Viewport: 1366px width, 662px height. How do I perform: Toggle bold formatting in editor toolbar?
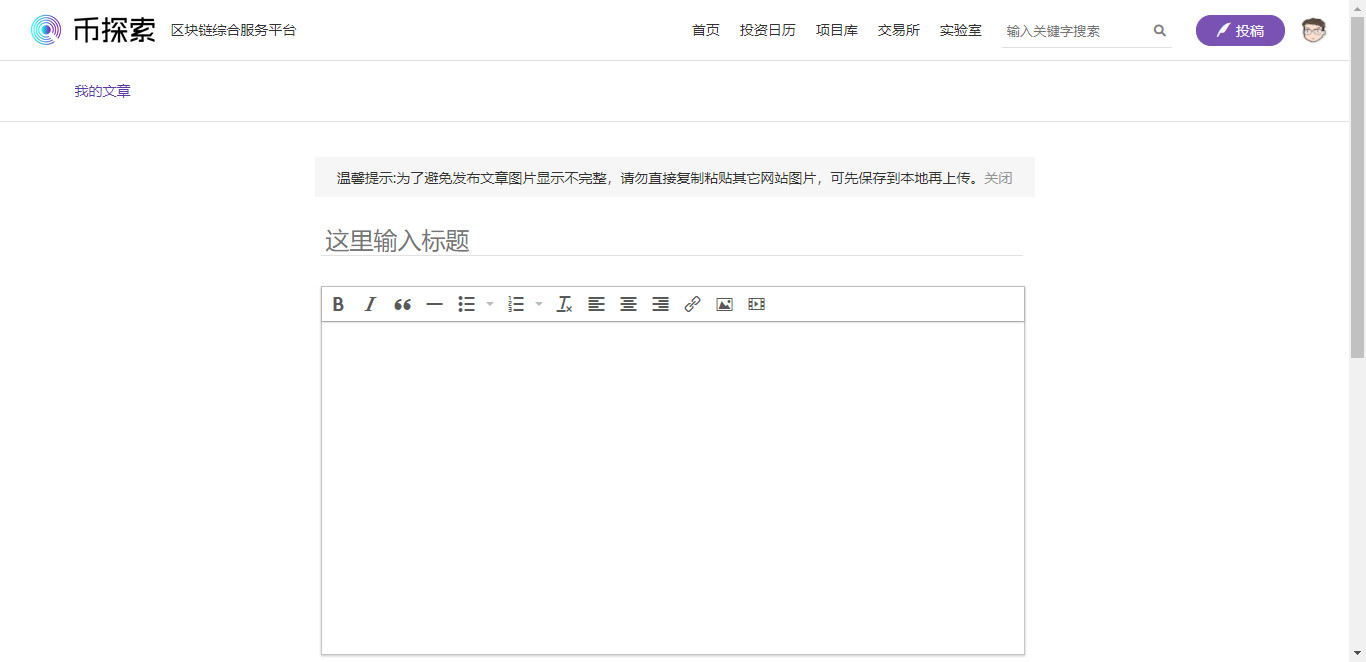pos(338,304)
